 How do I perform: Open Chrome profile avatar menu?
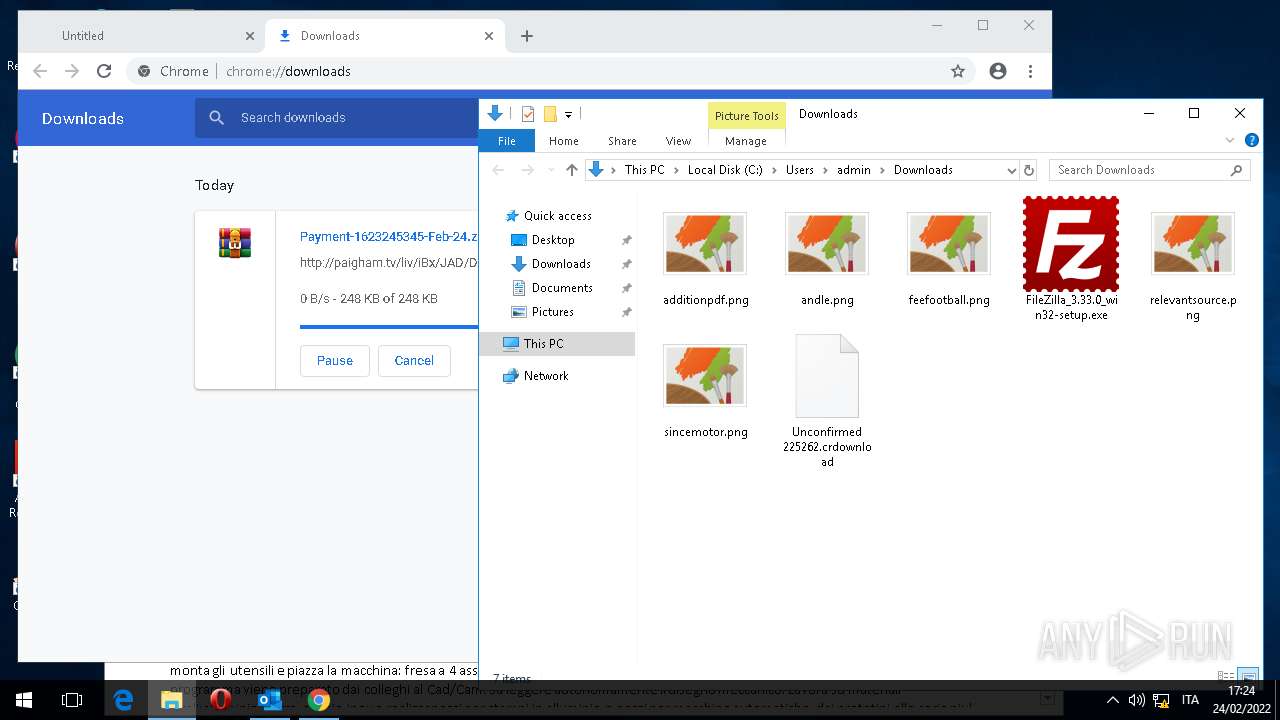coord(997,71)
